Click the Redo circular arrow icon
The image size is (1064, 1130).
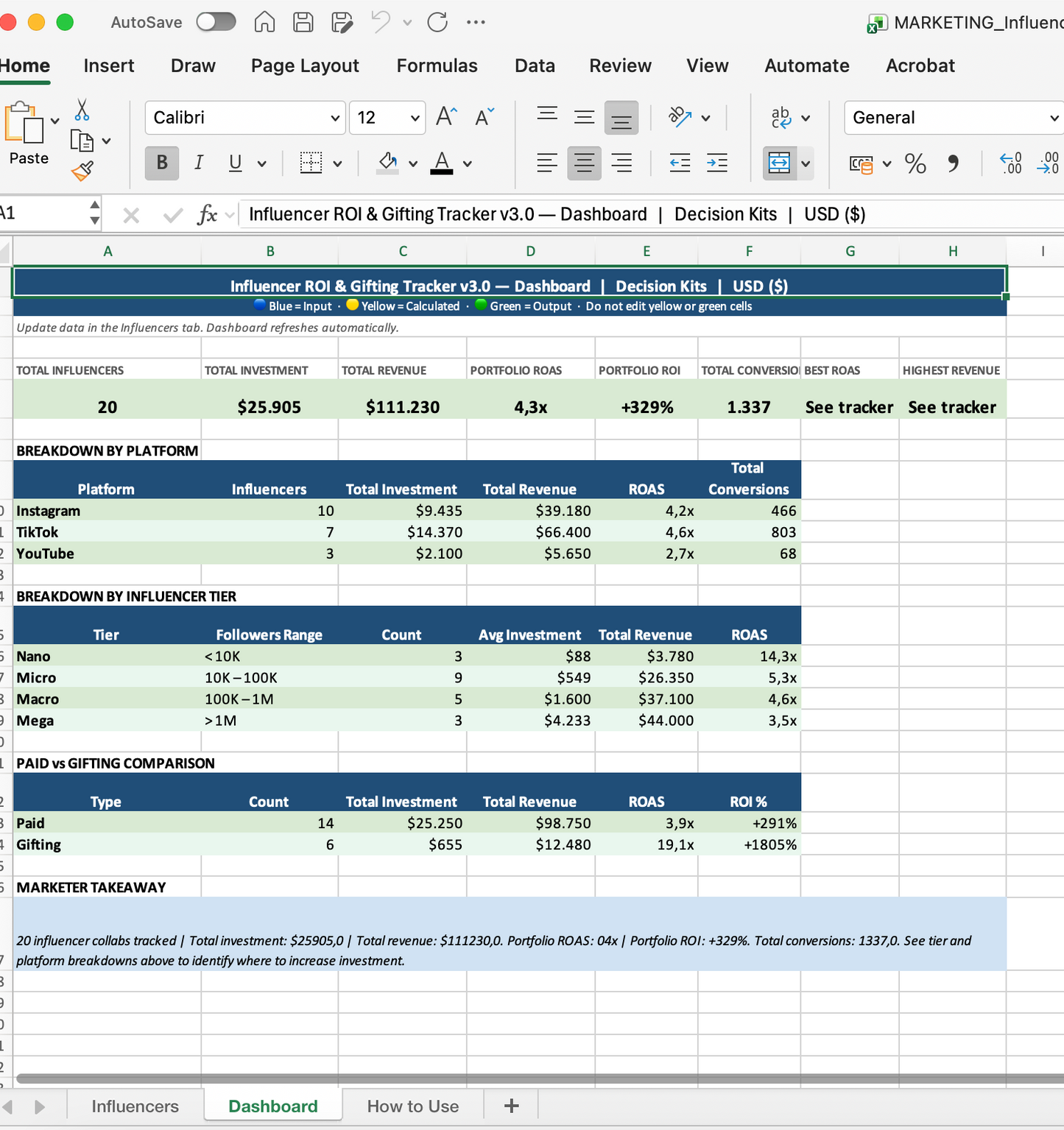(x=437, y=22)
